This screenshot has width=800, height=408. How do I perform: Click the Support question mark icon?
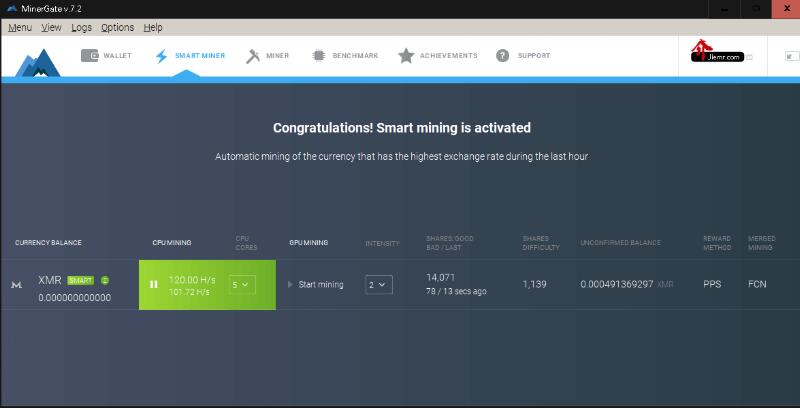503,56
